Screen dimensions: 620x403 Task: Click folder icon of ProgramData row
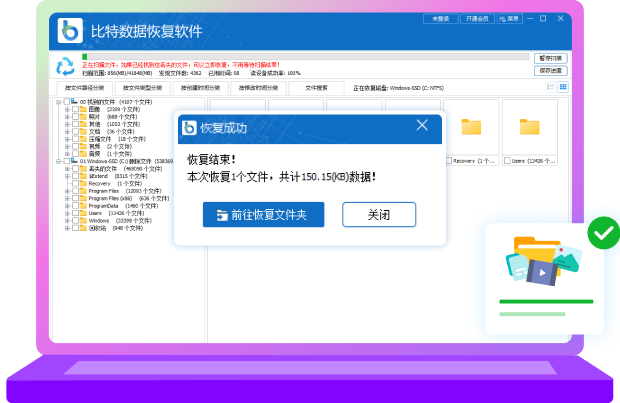click(x=83, y=206)
